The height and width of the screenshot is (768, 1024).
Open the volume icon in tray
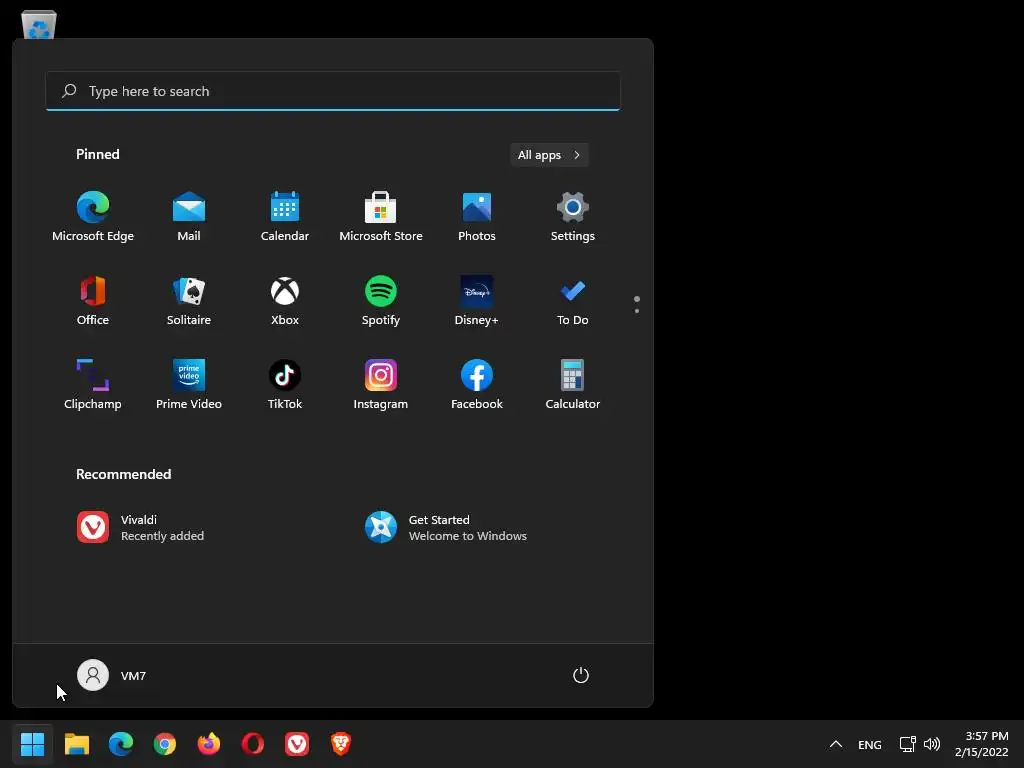pos(932,744)
